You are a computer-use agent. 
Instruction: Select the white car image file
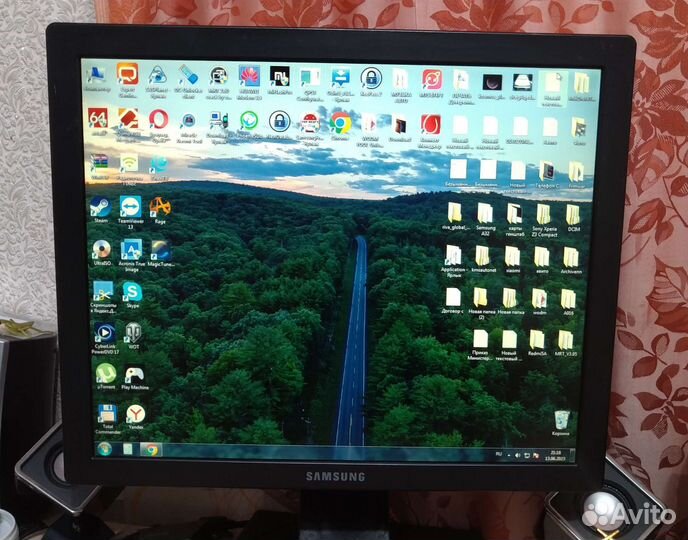click(523, 86)
